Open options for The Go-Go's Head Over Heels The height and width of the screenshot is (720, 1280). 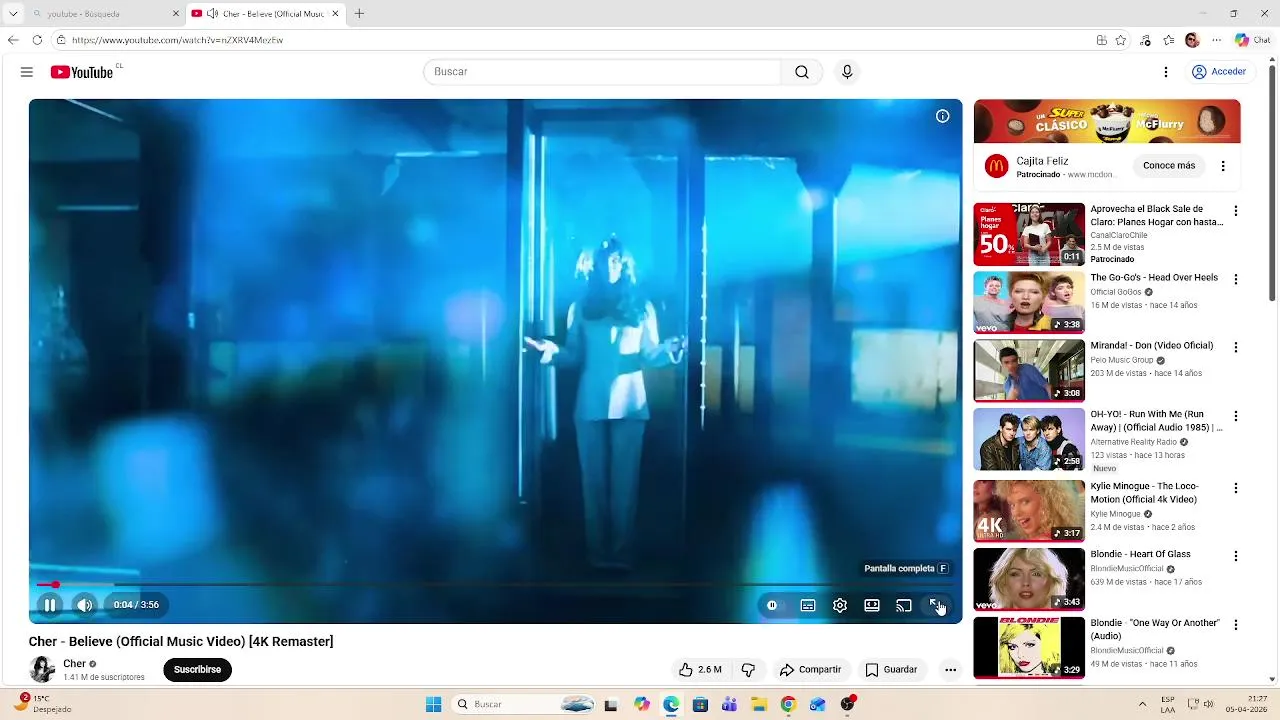(1236, 279)
